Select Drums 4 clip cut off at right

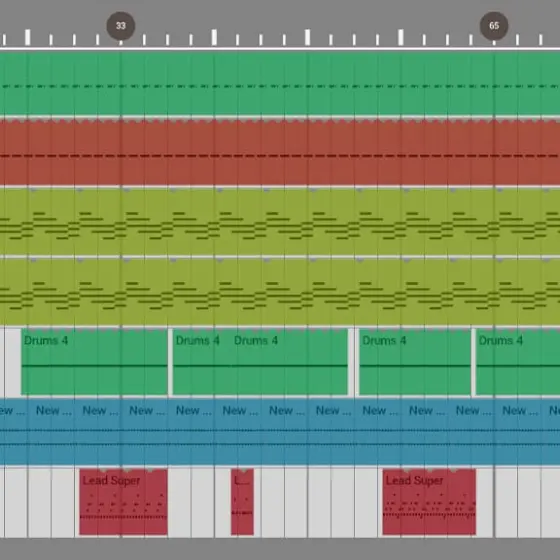[x=518, y=362]
